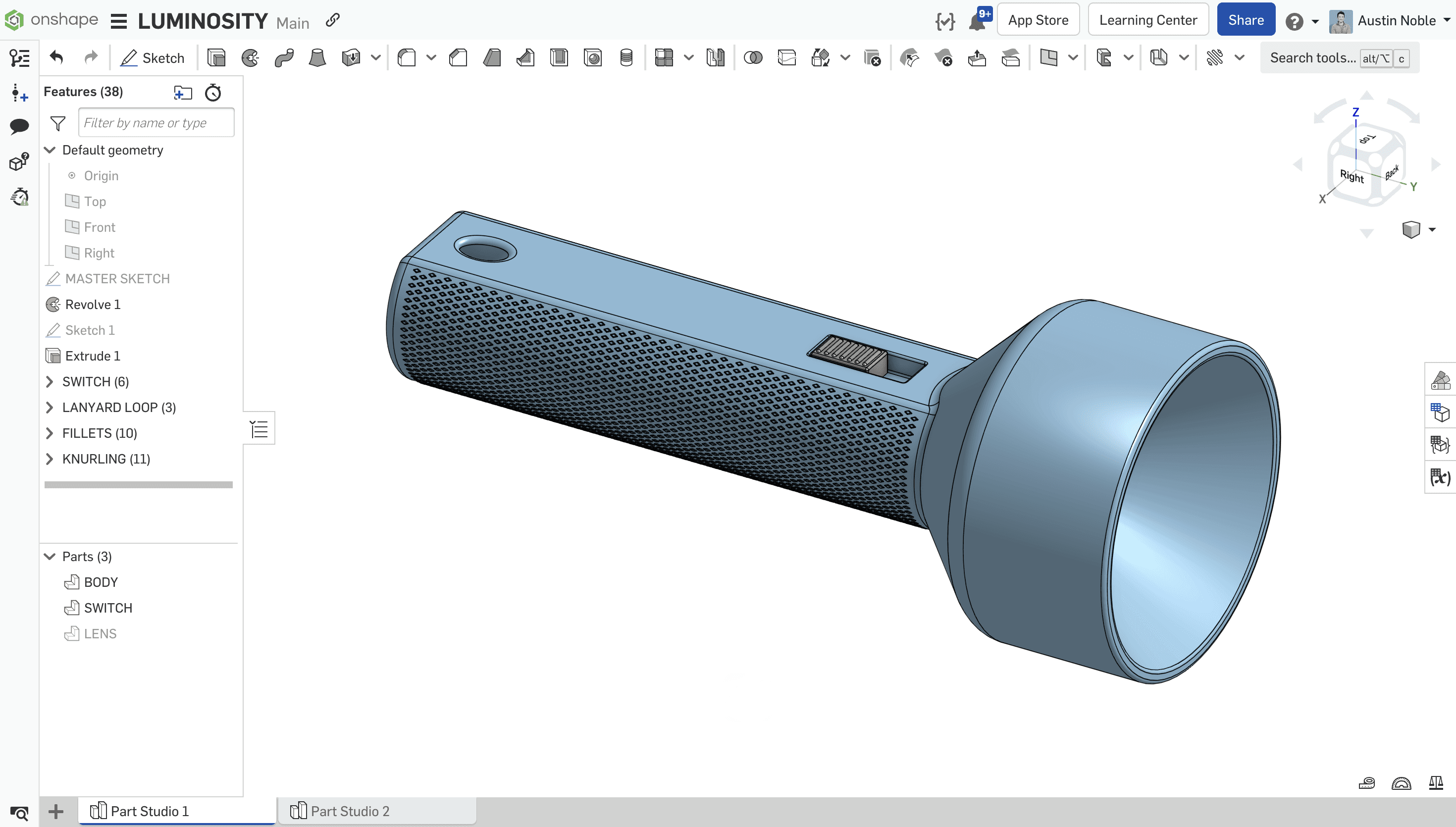Open the App Store page
Image resolution: width=1456 pixels, height=827 pixels.
1038,20
